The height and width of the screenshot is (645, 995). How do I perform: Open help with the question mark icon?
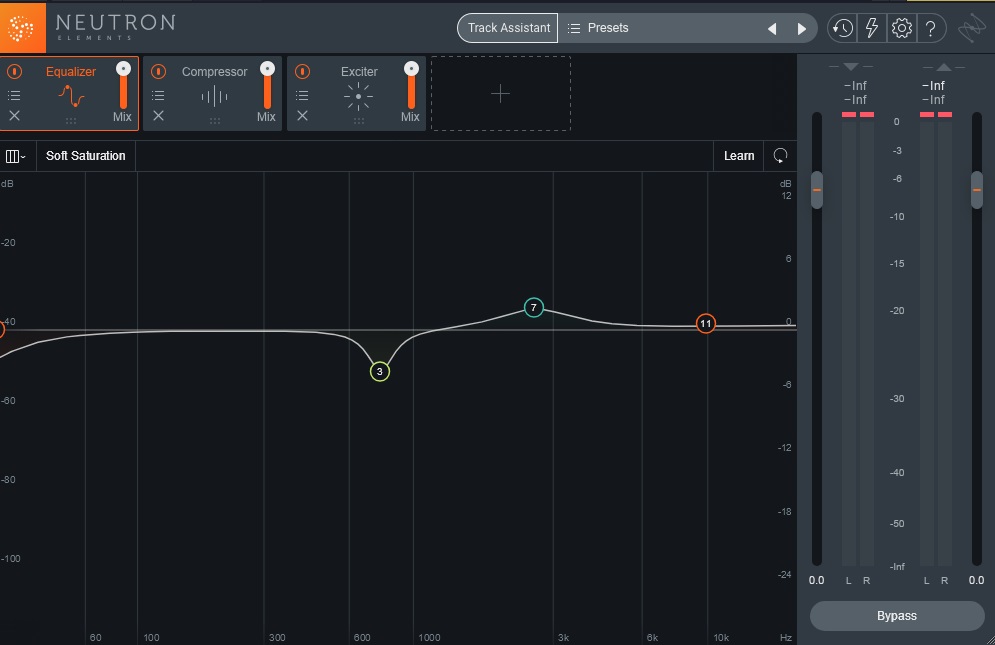[x=931, y=27]
